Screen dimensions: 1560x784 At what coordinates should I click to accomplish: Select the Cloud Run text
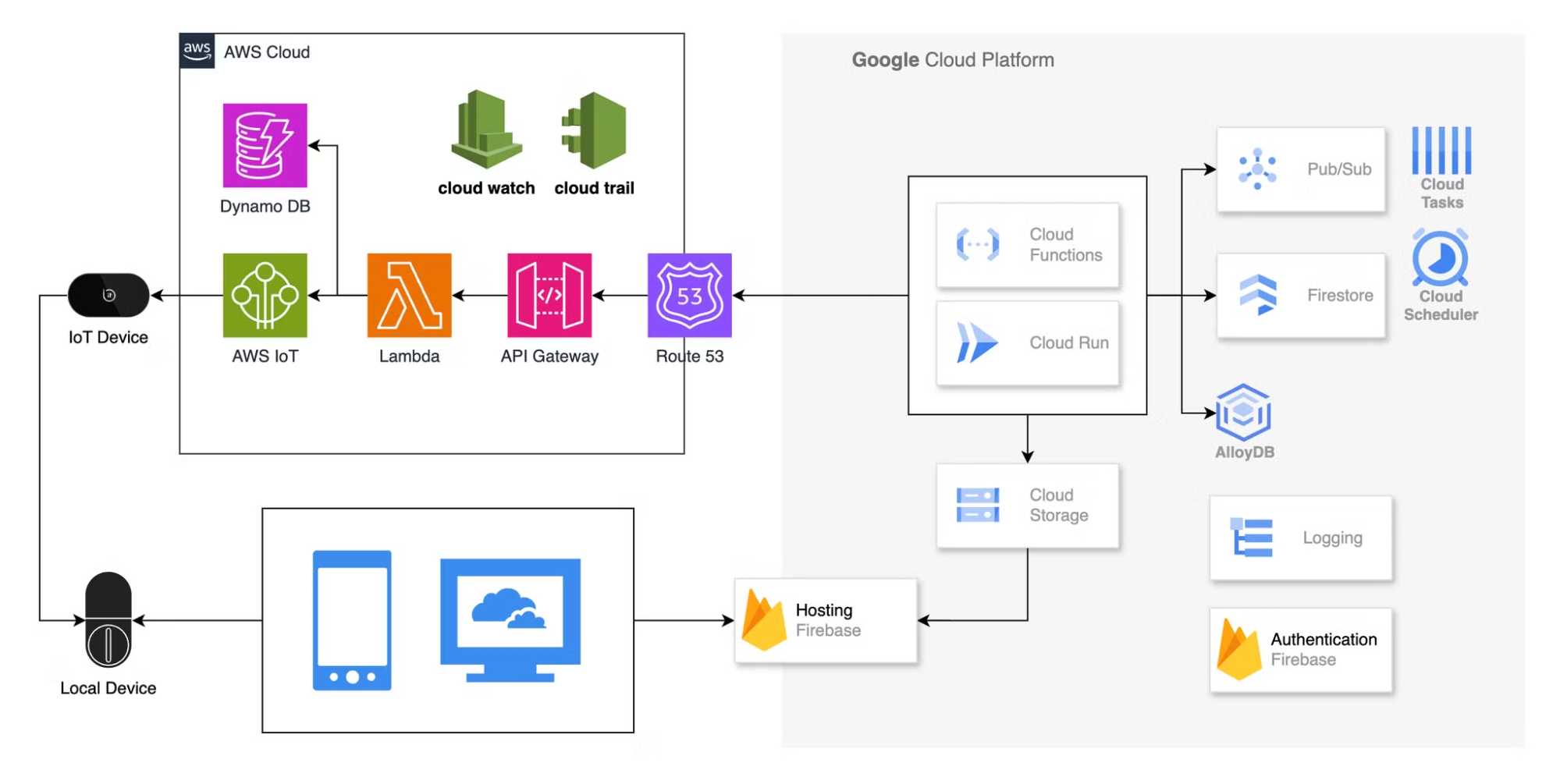click(1069, 342)
